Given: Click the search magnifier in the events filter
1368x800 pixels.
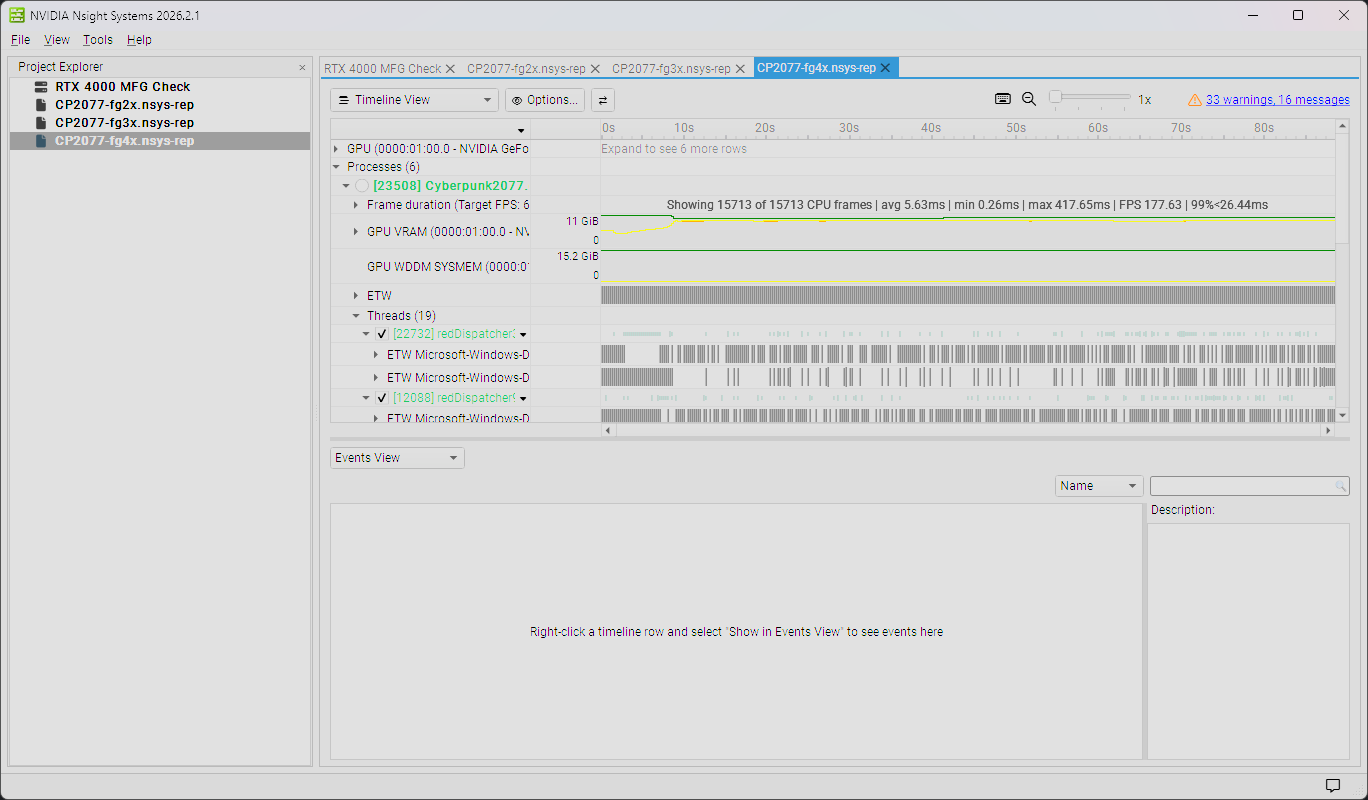Looking at the screenshot, I should pyautogui.click(x=1341, y=486).
